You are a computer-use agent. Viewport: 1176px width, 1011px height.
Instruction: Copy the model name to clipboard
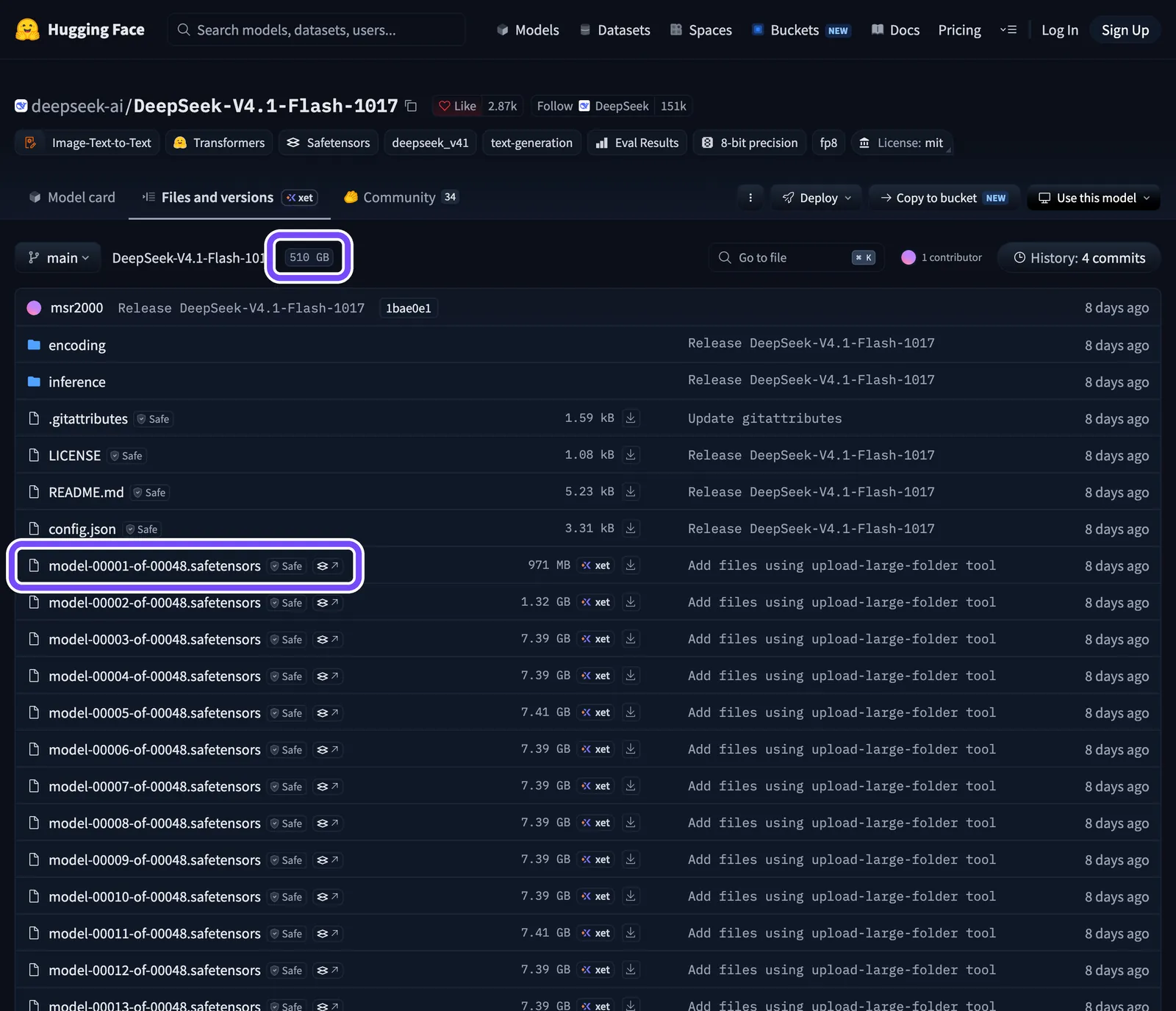tap(411, 106)
